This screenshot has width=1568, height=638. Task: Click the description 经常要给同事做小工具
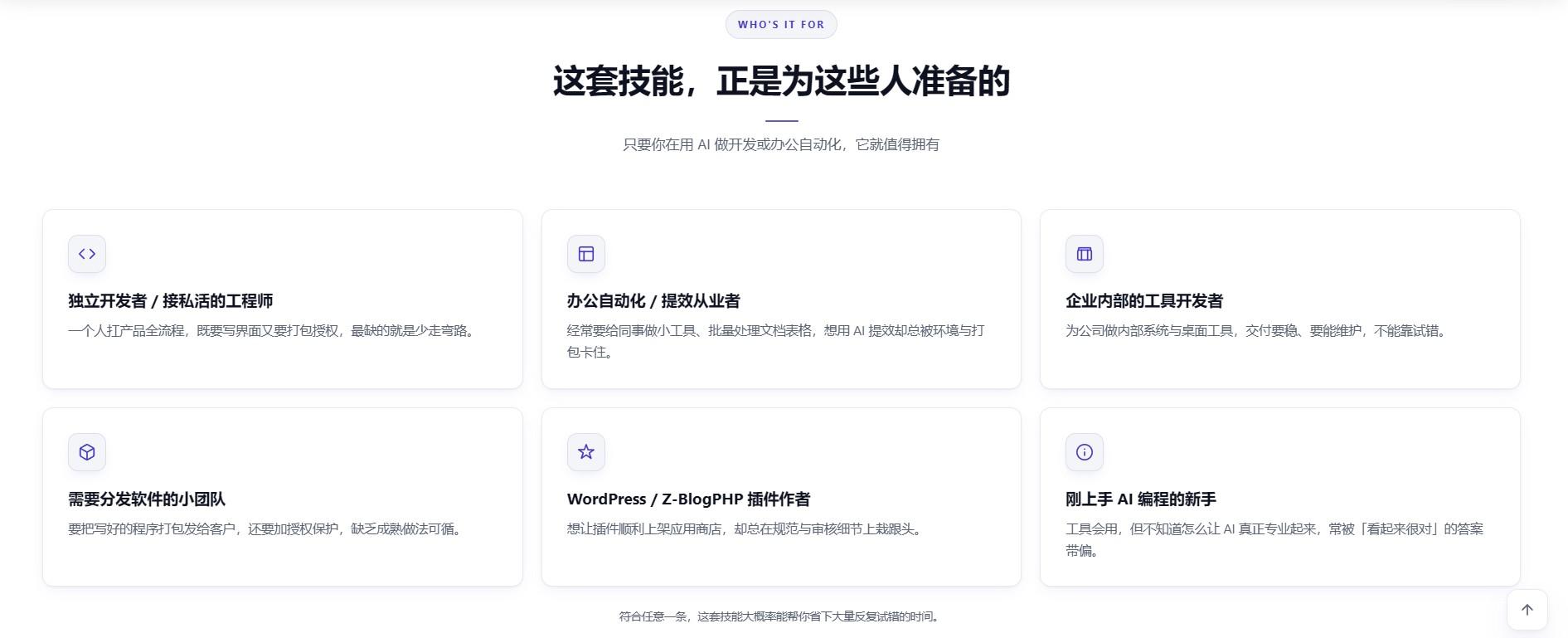tap(776, 341)
